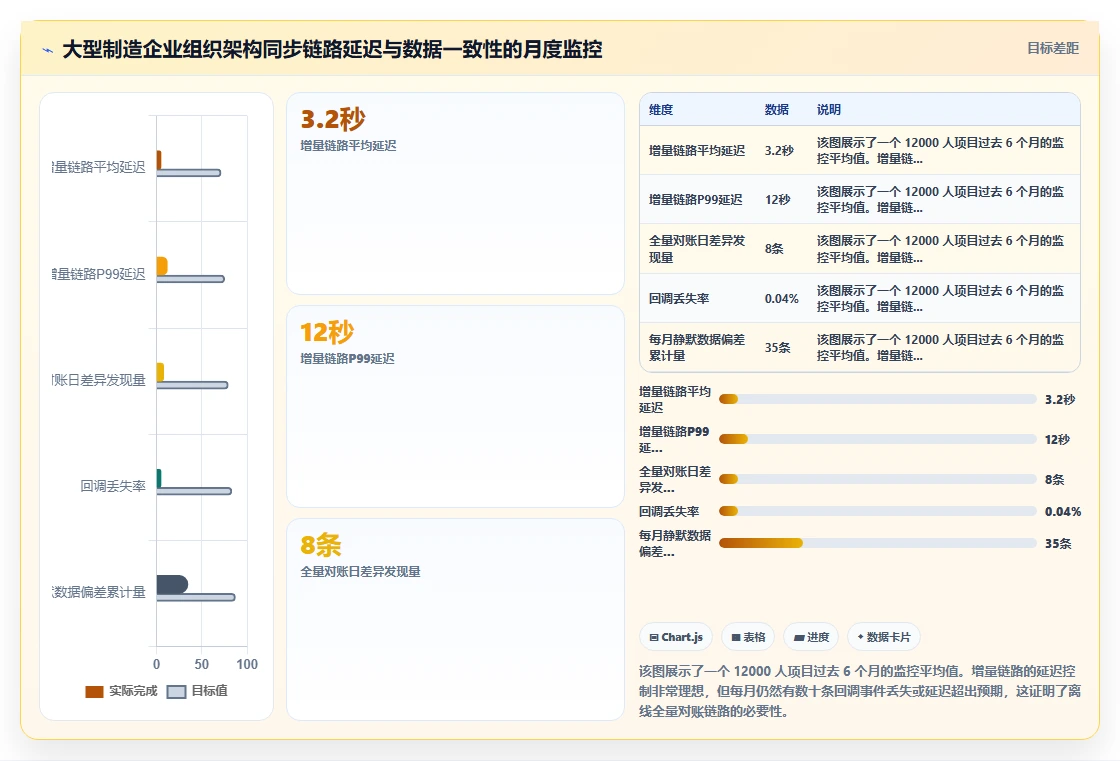Select the 进度 tag chip
The height and width of the screenshot is (761, 1120).
[x=811, y=637]
